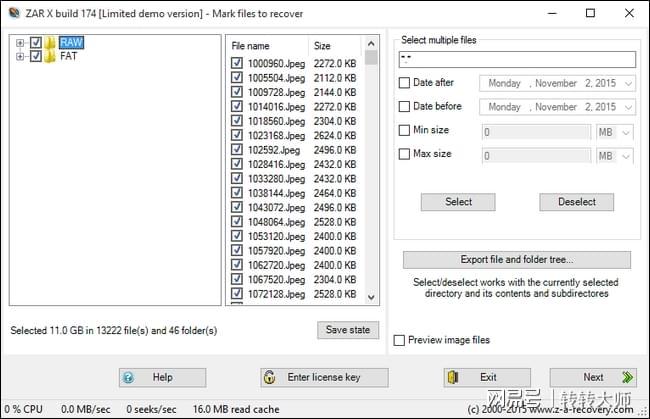Select the RAW tree label
This screenshot has width=650, height=419.
pos(71,42)
